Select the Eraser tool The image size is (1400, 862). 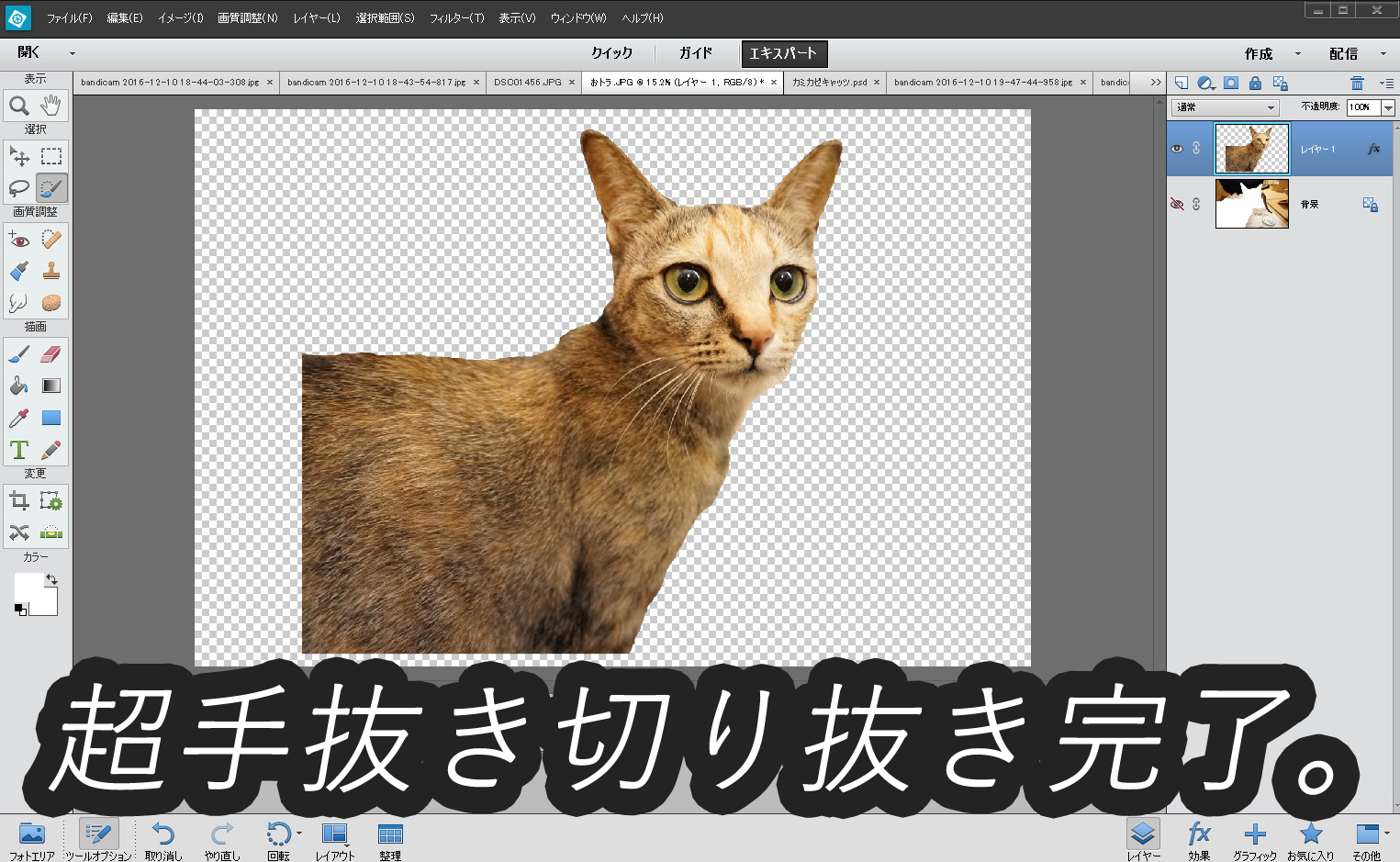click(x=51, y=354)
